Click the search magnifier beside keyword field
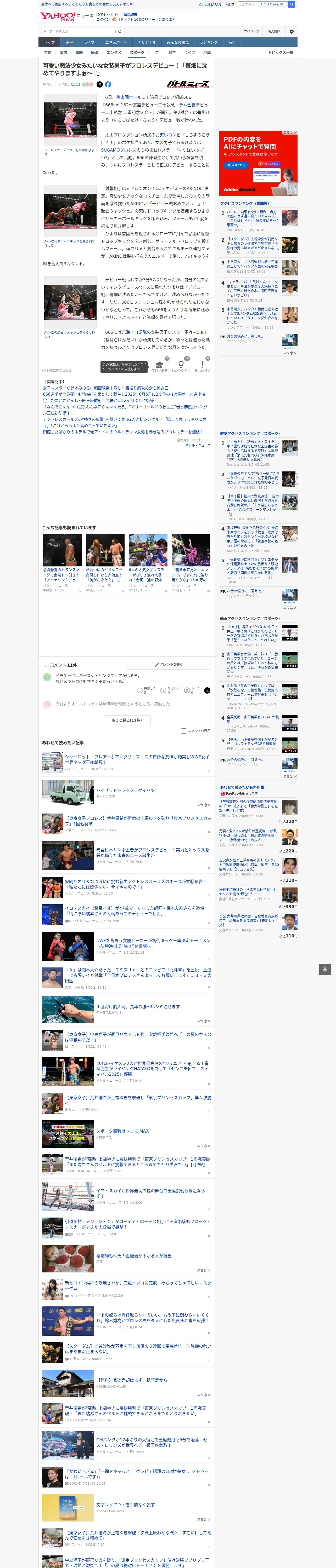The height and width of the screenshot is (1568, 336). coord(120,32)
